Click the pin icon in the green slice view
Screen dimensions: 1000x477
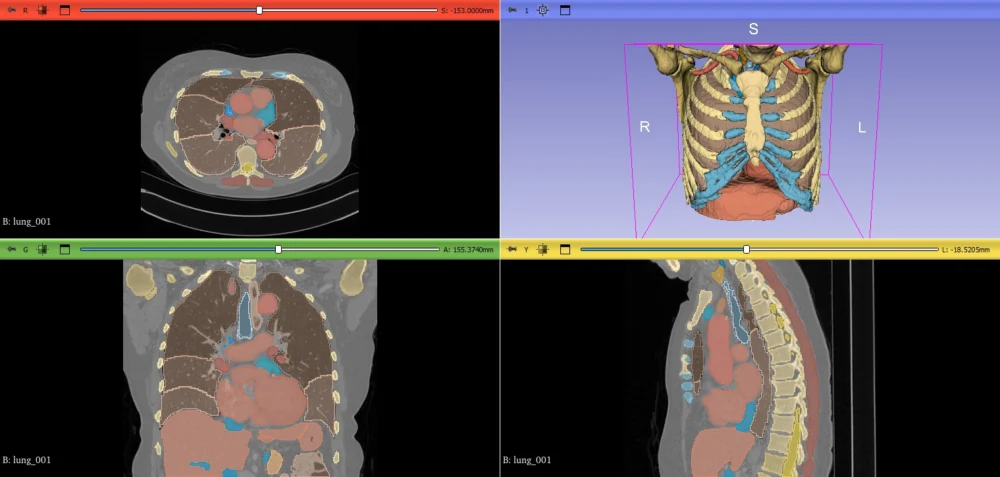11,249
